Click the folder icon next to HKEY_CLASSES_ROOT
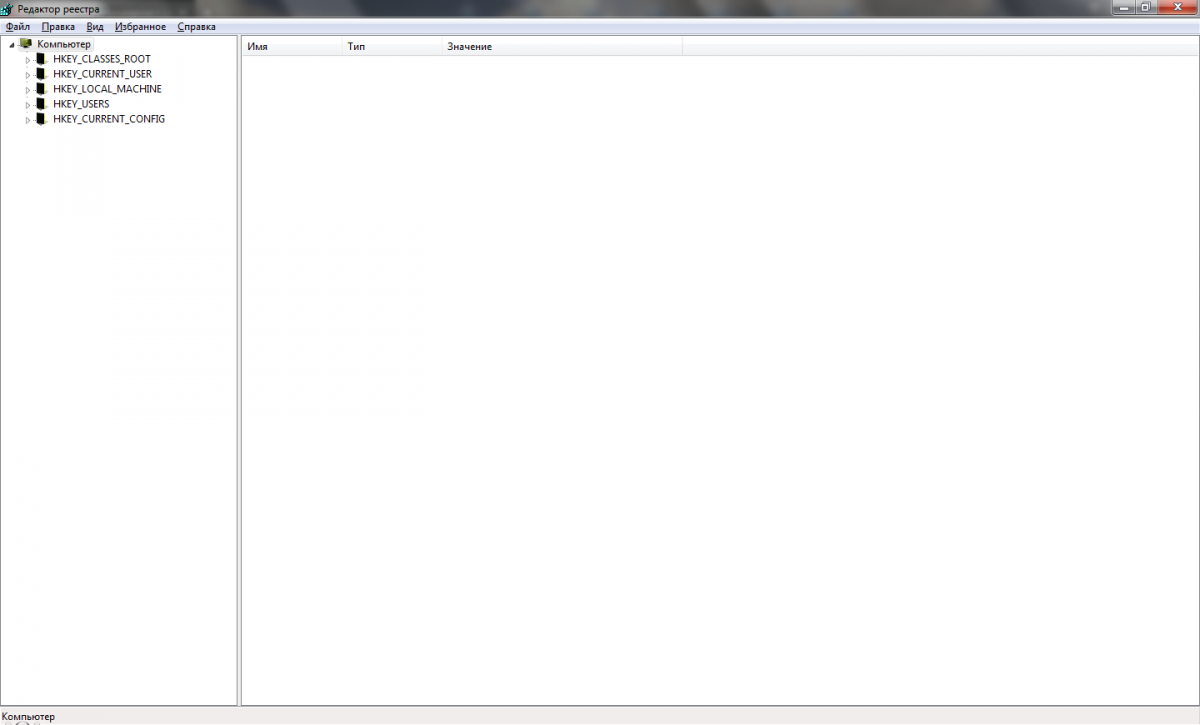Screen dimensions: 1200x725 pyautogui.click(x=41, y=59)
